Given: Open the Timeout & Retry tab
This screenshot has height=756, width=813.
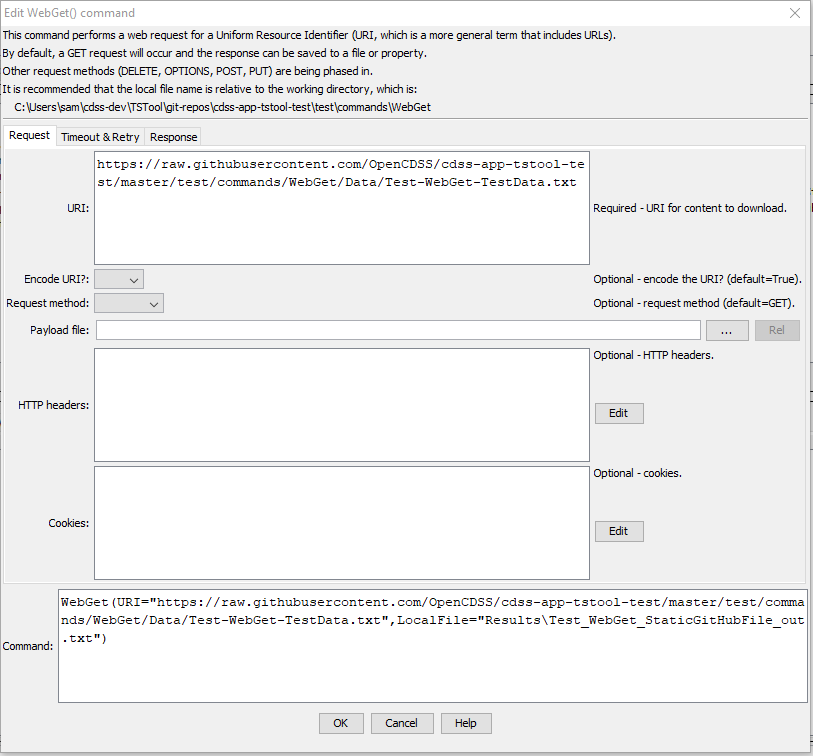Looking at the screenshot, I should tap(100, 137).
